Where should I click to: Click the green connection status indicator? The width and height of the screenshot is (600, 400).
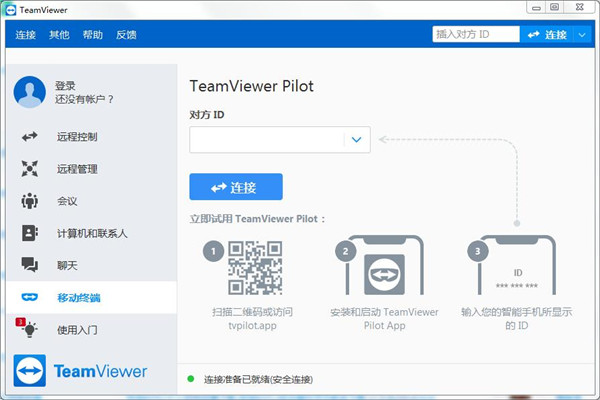pyautogui.click(x=191, y=379)
